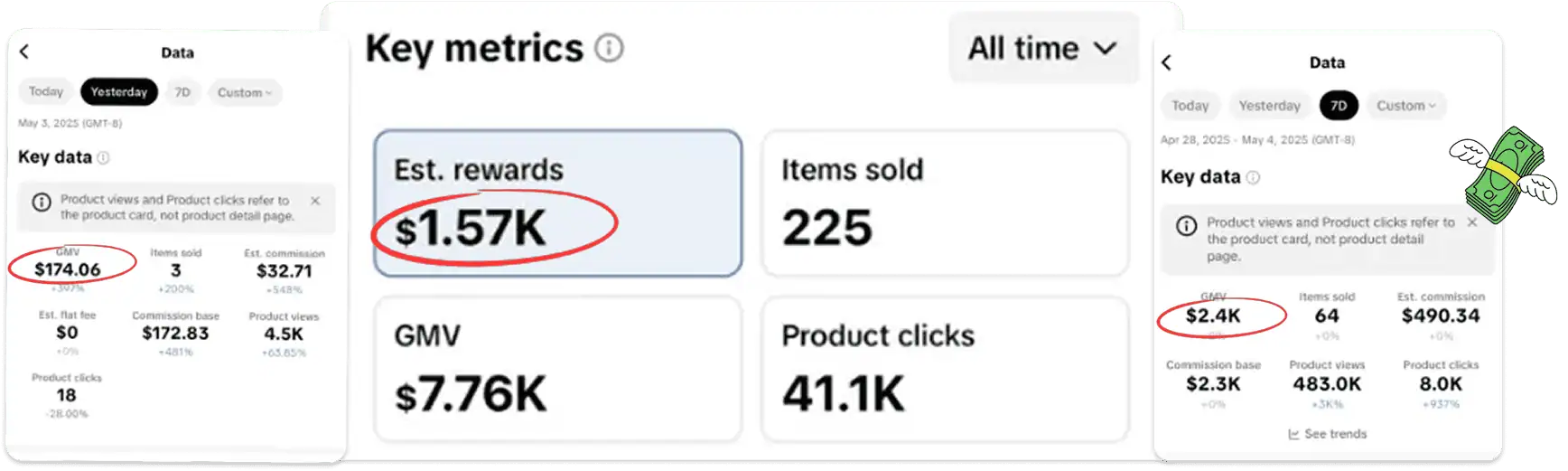The width and height of the screenshot is (1568, 471).
Task: Open Custom date dropdown in left panel
Action: (x=244, y=92)
